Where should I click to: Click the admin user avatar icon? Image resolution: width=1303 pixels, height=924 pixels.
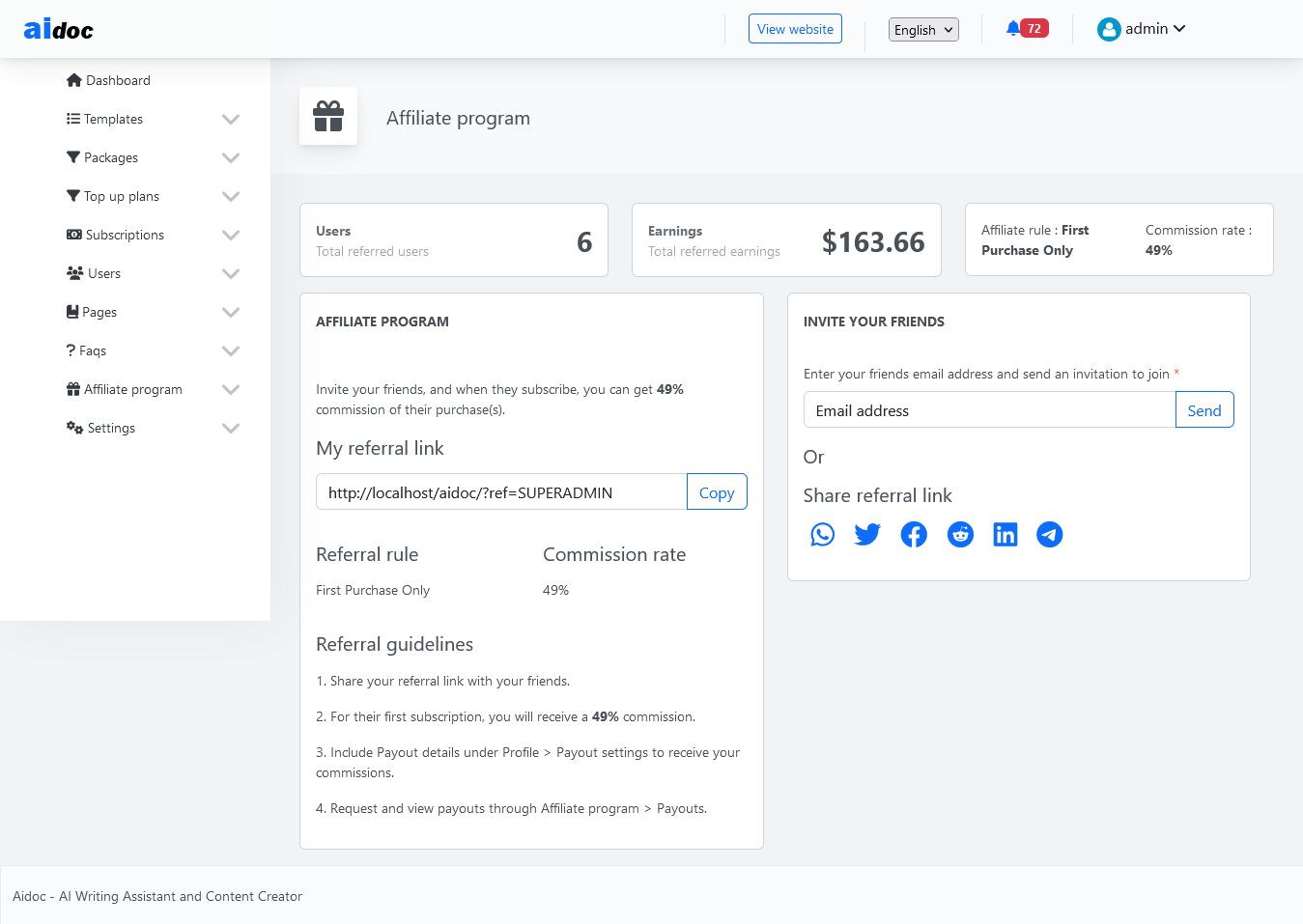point(1109,29)
